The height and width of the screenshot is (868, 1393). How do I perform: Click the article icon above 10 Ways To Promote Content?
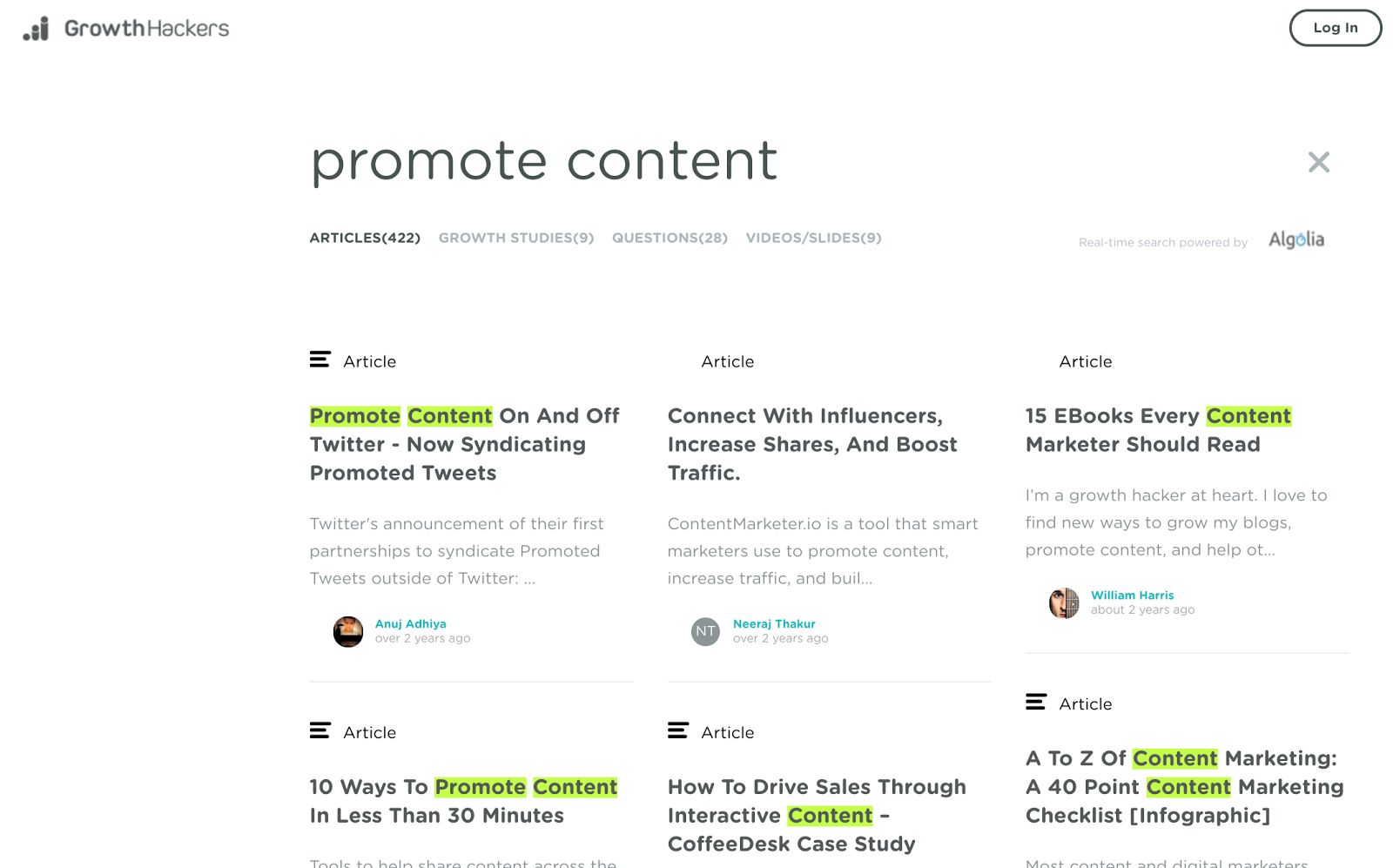[320, 730]
